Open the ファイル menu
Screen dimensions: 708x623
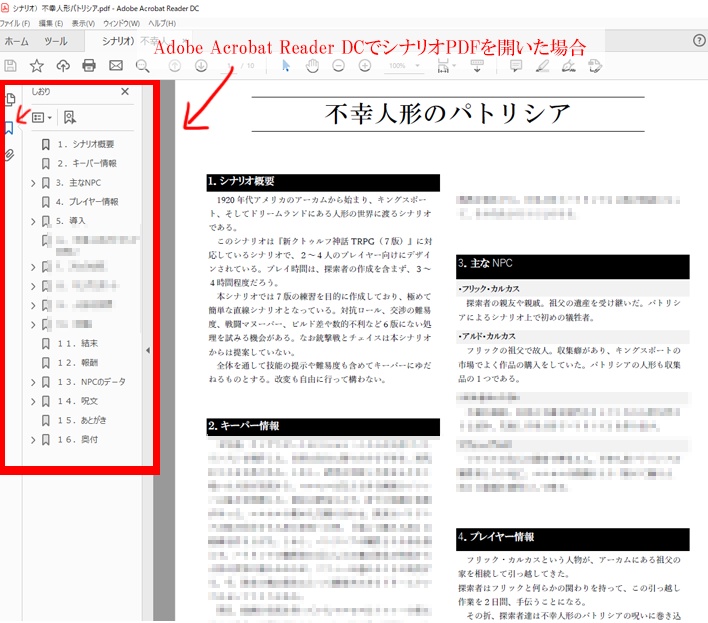(15, 23)
